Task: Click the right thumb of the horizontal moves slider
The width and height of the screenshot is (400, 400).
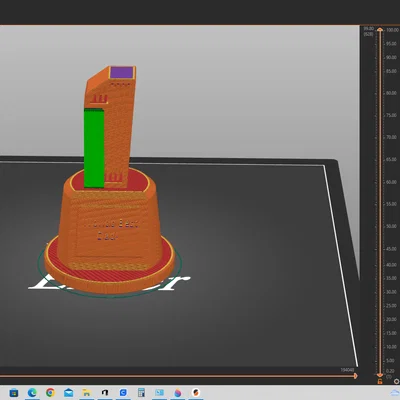Action: 355,376
